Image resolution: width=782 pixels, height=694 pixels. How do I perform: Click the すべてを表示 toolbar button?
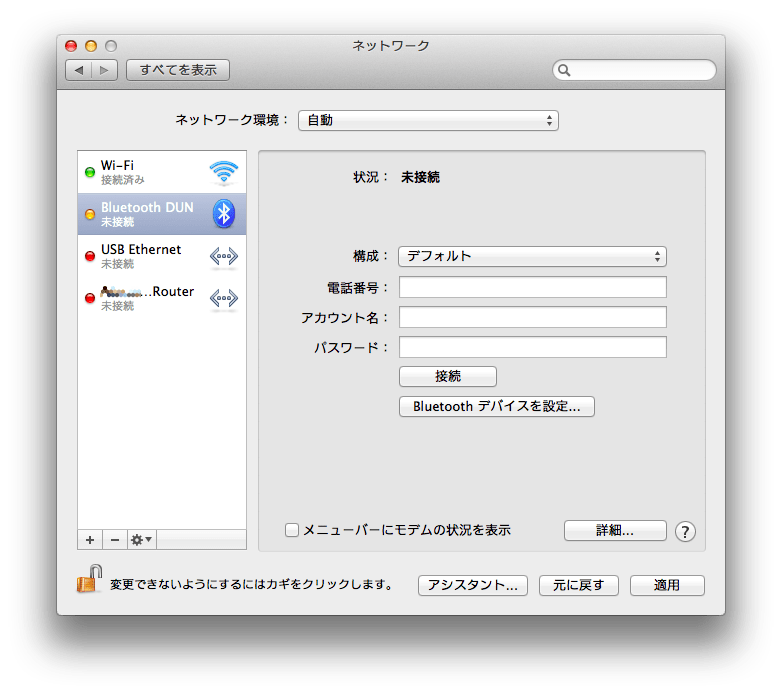click(x=178, y=70)
